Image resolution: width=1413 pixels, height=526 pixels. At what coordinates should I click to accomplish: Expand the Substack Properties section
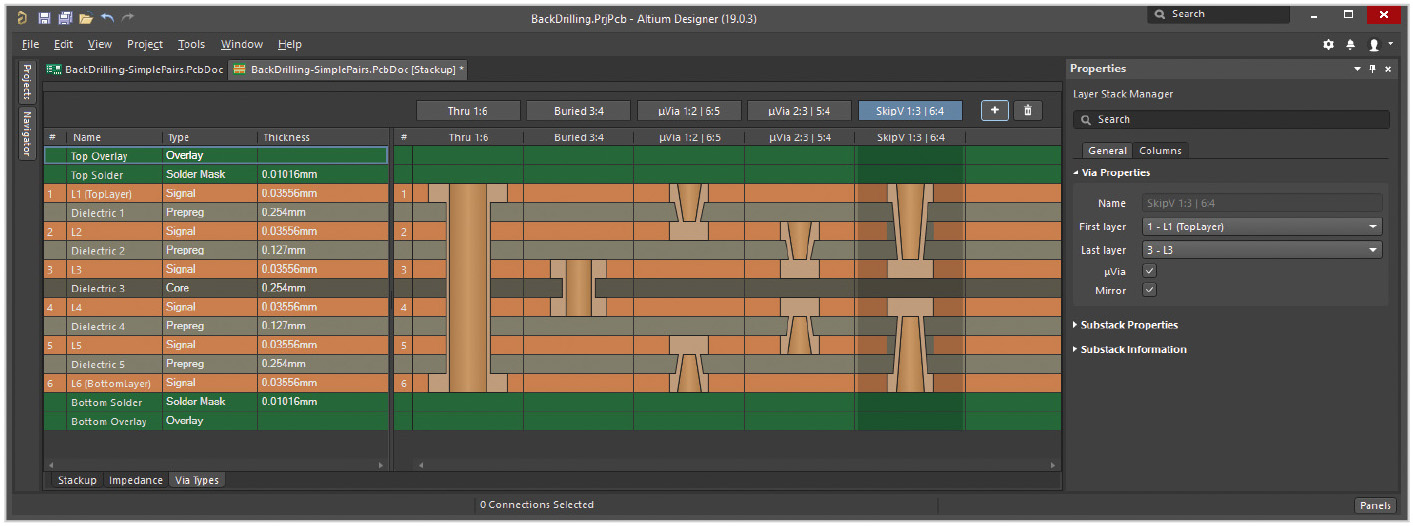tap(1076, 325)
